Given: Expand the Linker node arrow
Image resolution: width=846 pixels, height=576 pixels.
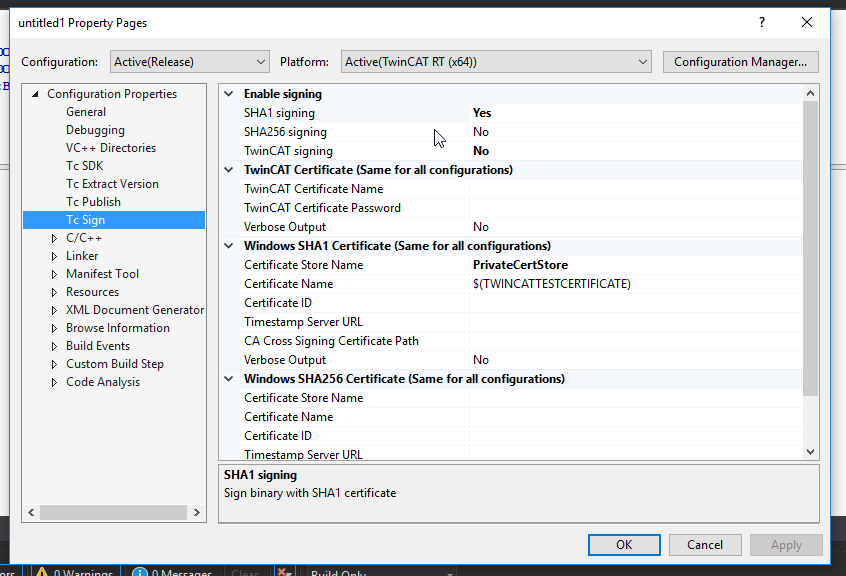Looking at the screenshot, I should [x=54, y=256].
